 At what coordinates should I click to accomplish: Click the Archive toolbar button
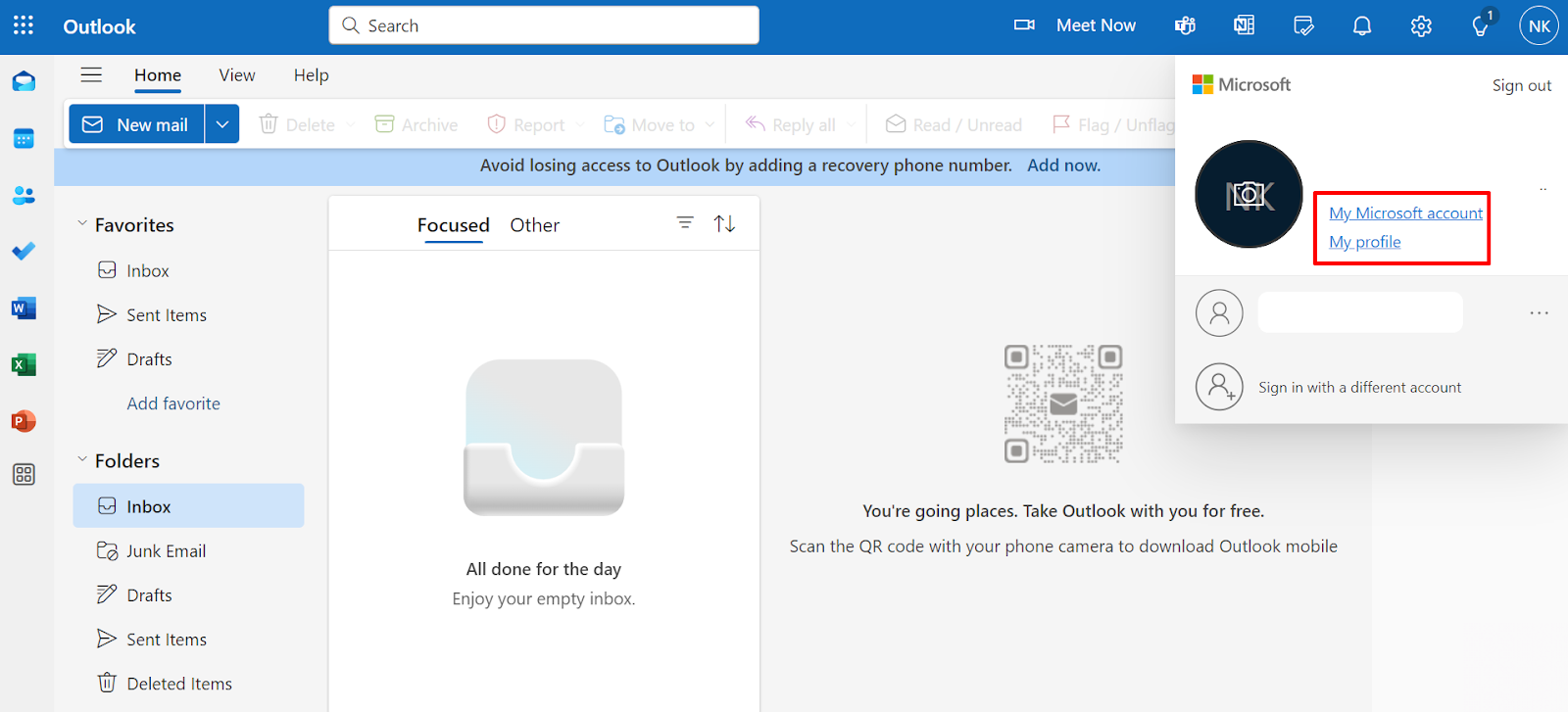[416, 124]
